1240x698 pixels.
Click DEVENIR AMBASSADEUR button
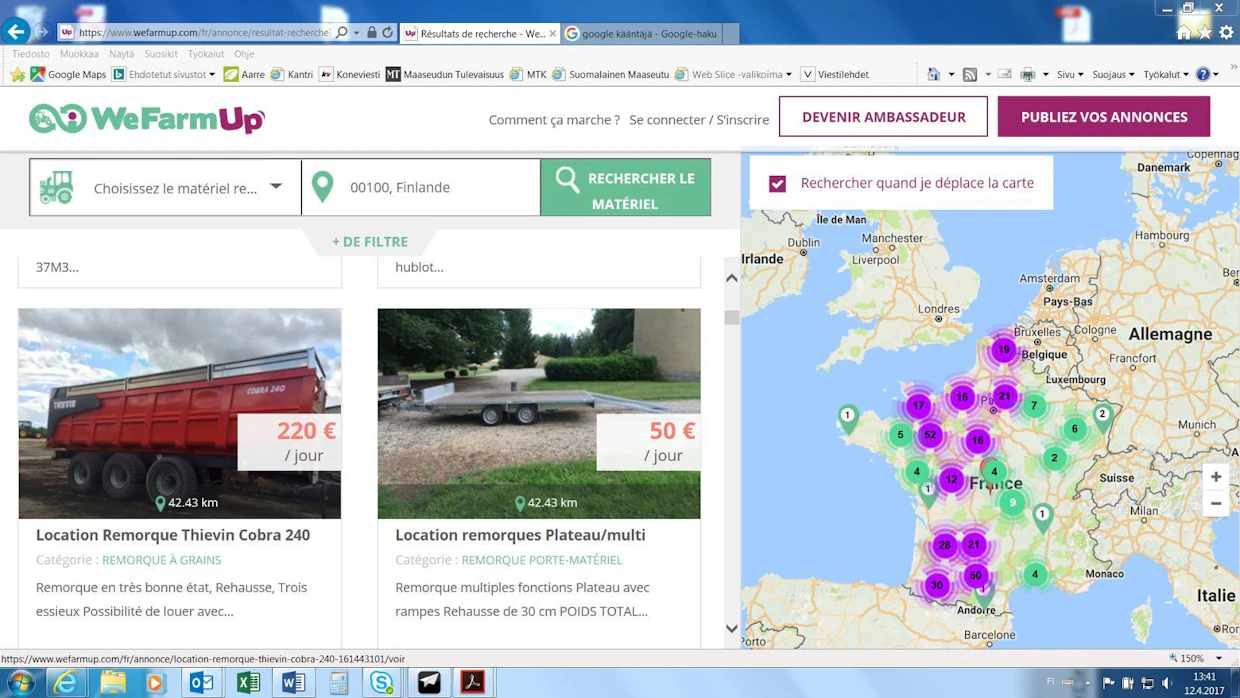pos(883,117)
